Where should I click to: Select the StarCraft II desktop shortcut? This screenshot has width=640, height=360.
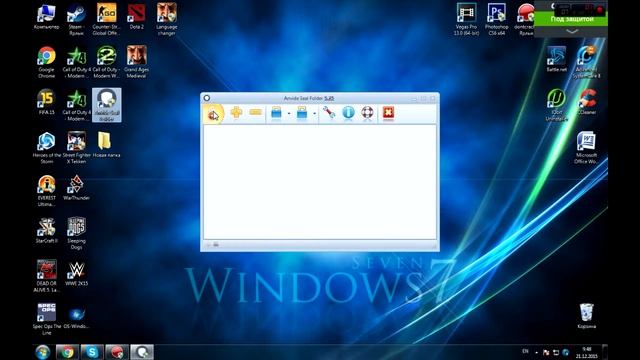47,231
